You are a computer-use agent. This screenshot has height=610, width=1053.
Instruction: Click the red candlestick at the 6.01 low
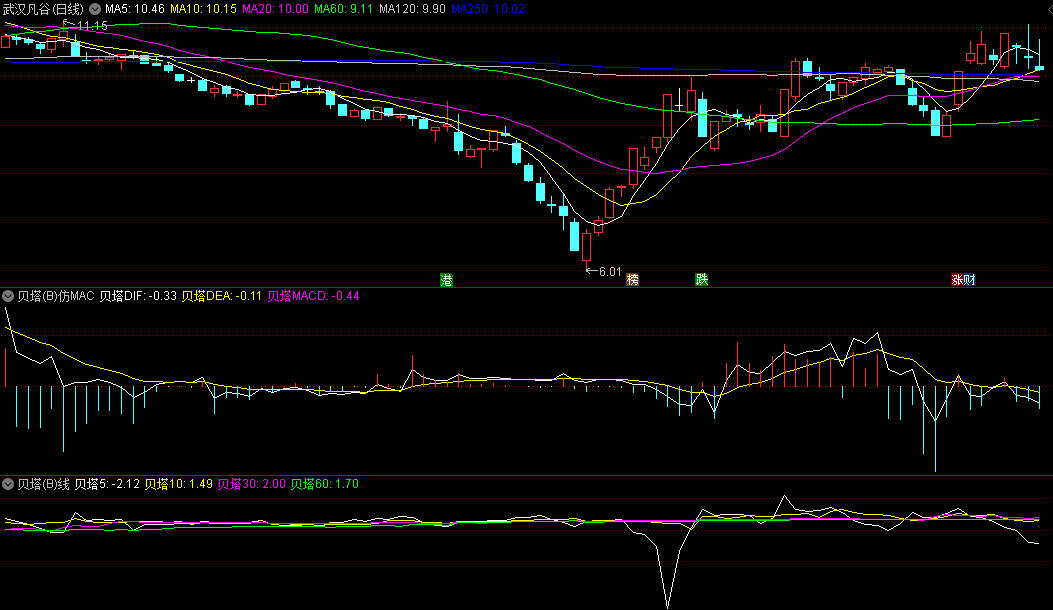click(586, 247)
